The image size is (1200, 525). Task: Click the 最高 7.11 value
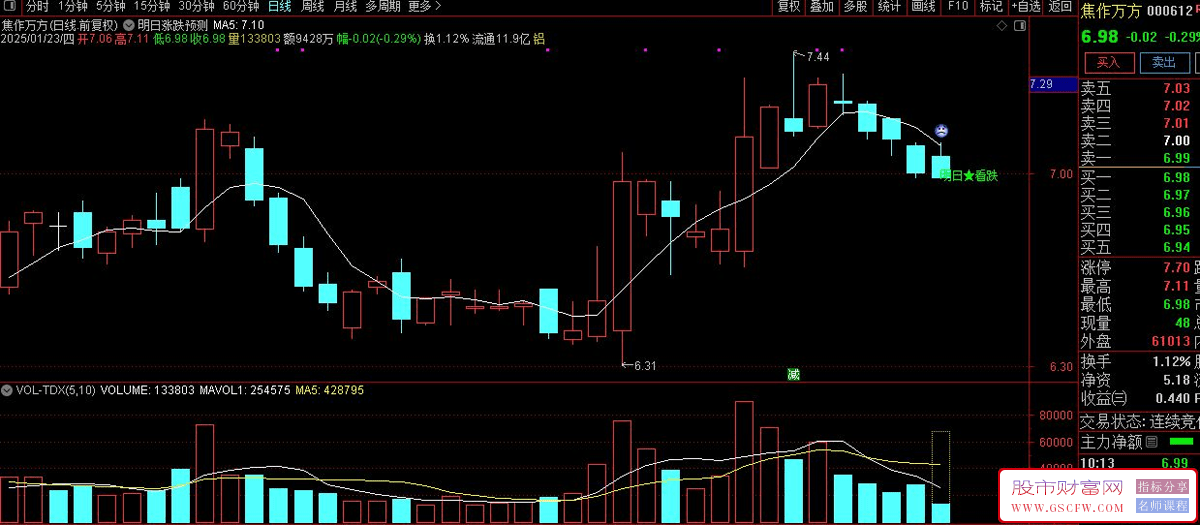[x=1176, y=286]
